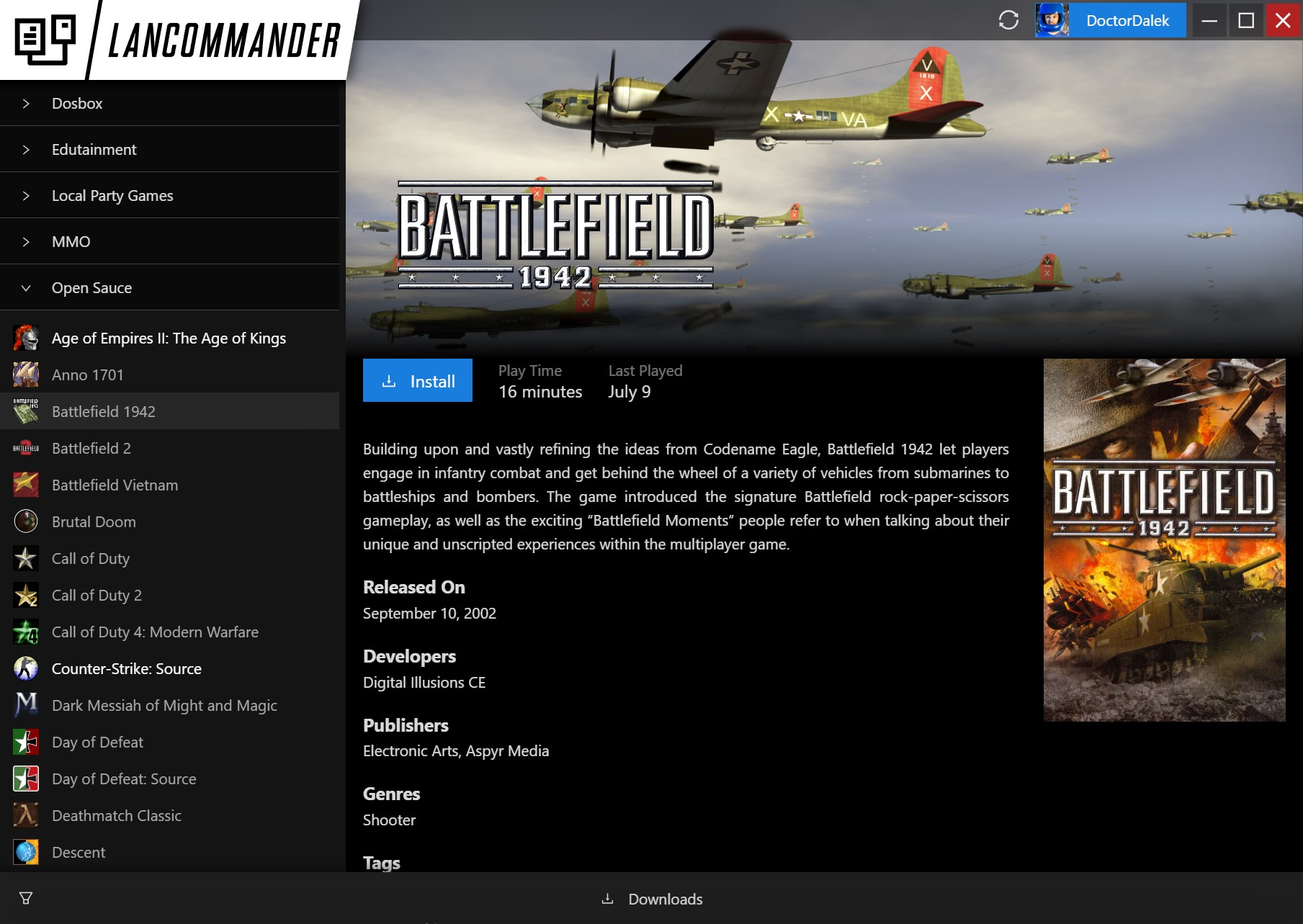Click the Call of Duty 4 game icon
The image size is (1303, 924).
[26, 632]
